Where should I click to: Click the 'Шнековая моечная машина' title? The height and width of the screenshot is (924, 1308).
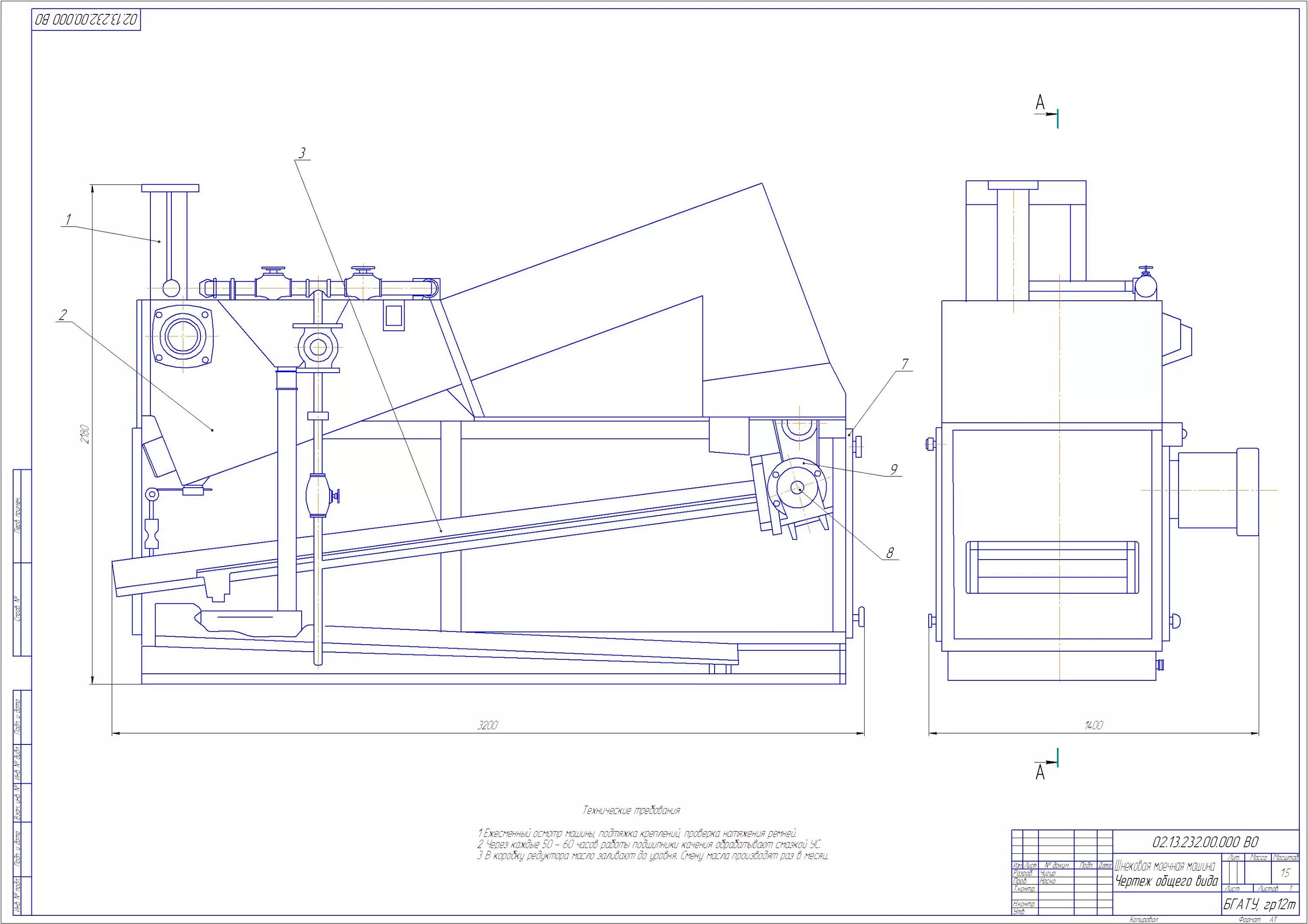(1165, 866)
